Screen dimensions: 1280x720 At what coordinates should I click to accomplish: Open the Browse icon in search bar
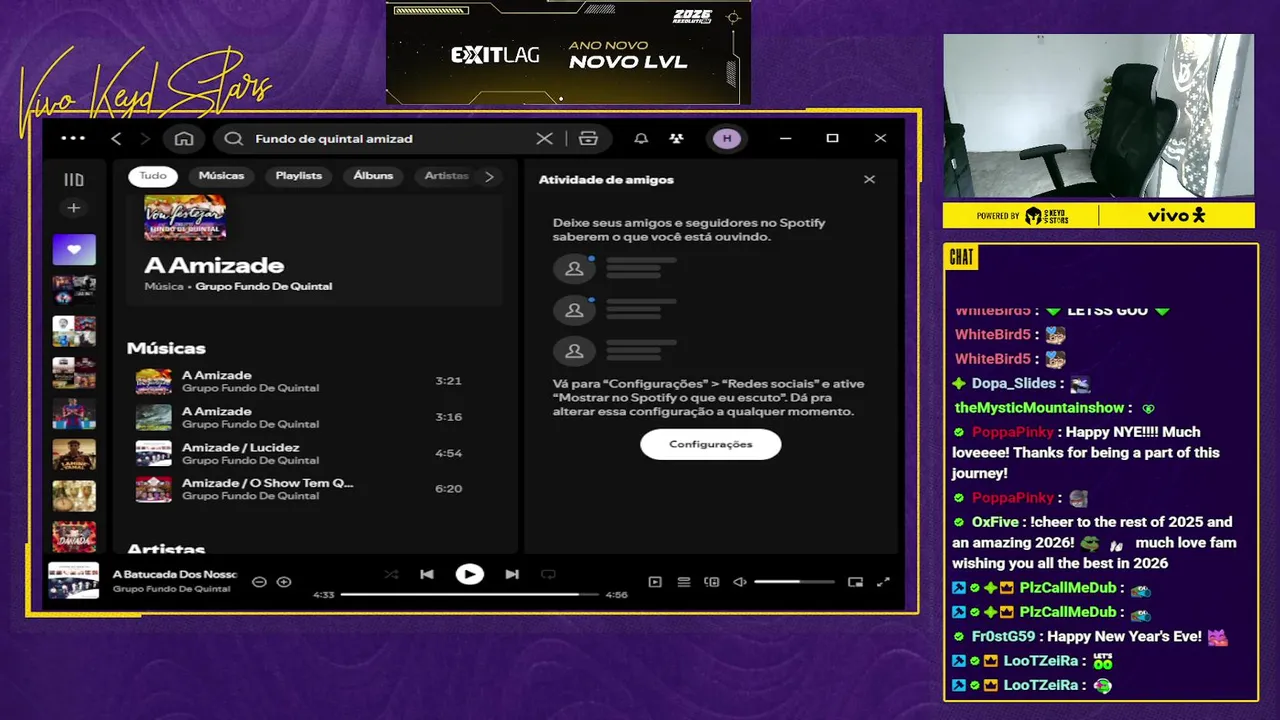tap(588, 139)
